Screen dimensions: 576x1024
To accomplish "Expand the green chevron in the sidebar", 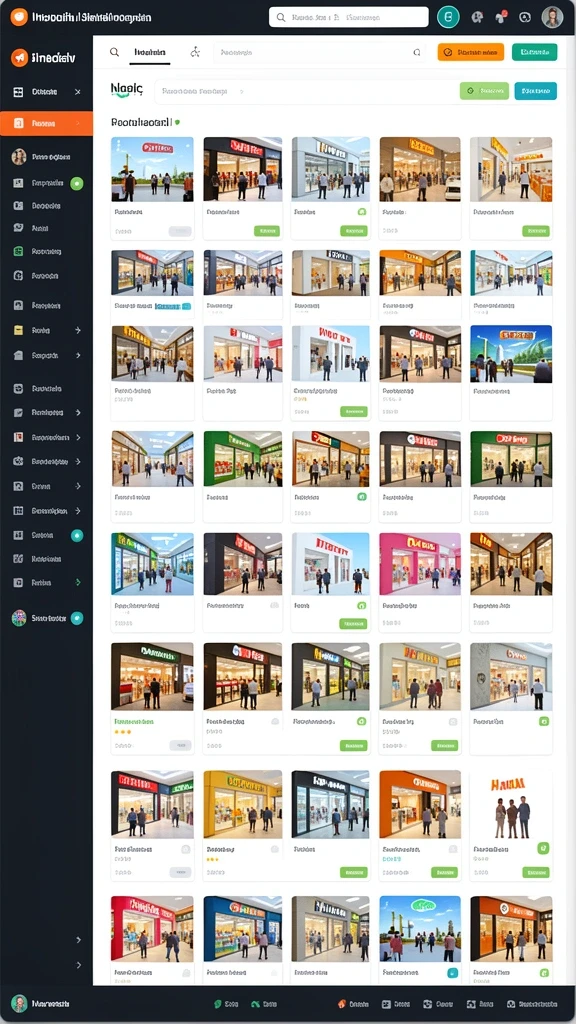I will click(78, 582).
